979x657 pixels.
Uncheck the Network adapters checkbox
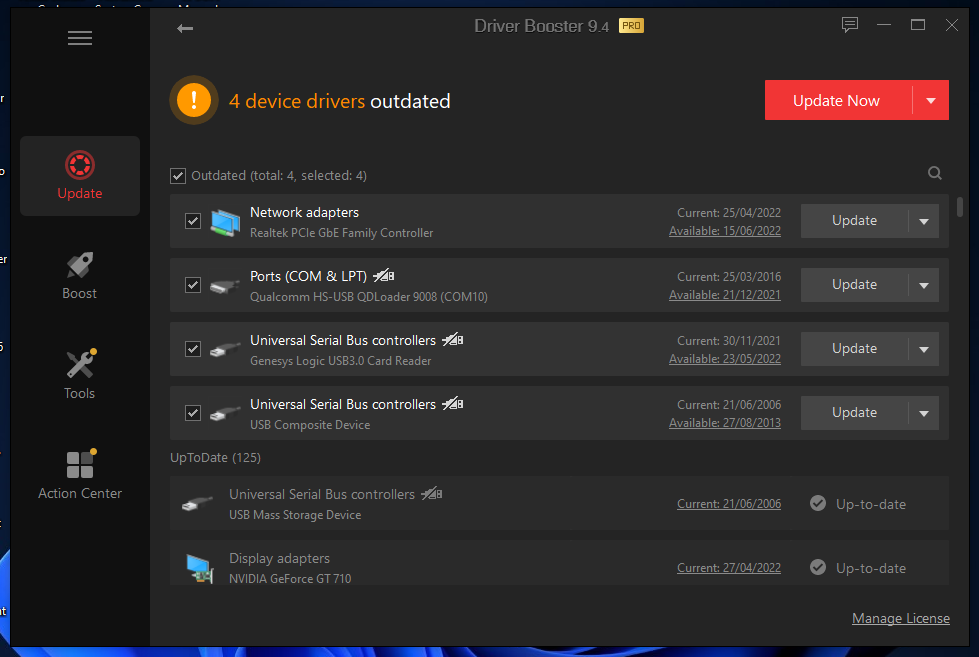click(193, 221)
